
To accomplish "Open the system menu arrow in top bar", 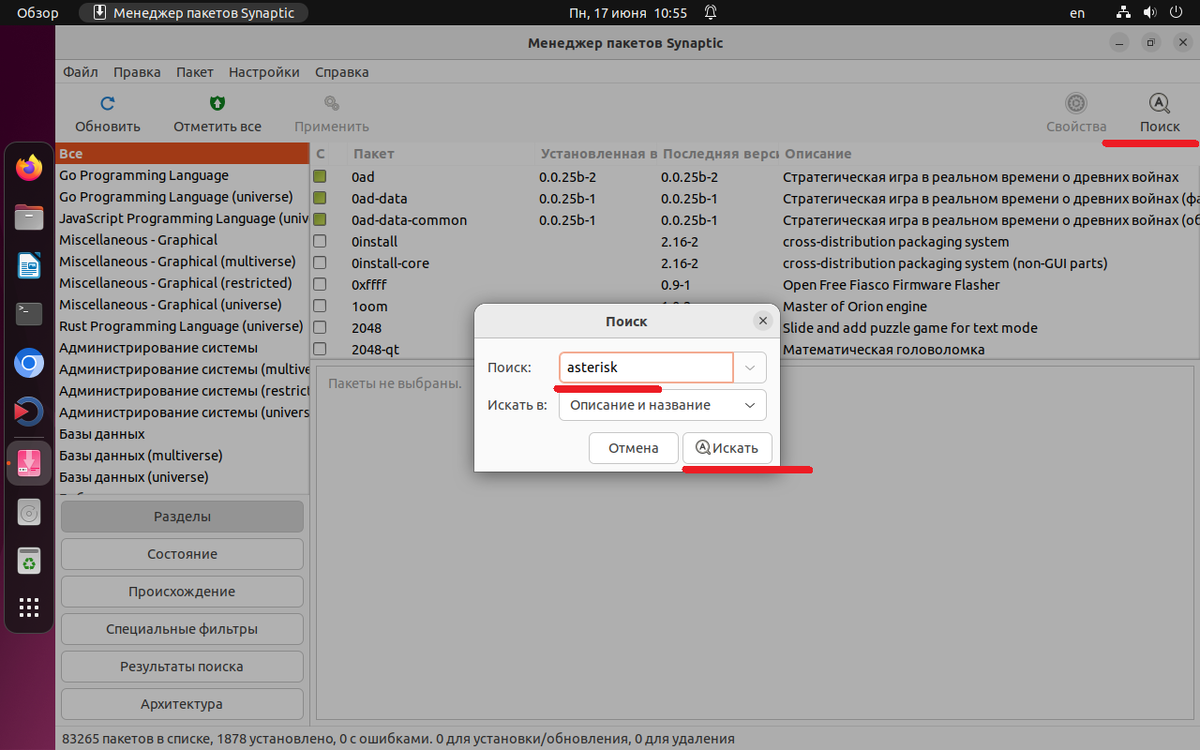I will 1178,13.
